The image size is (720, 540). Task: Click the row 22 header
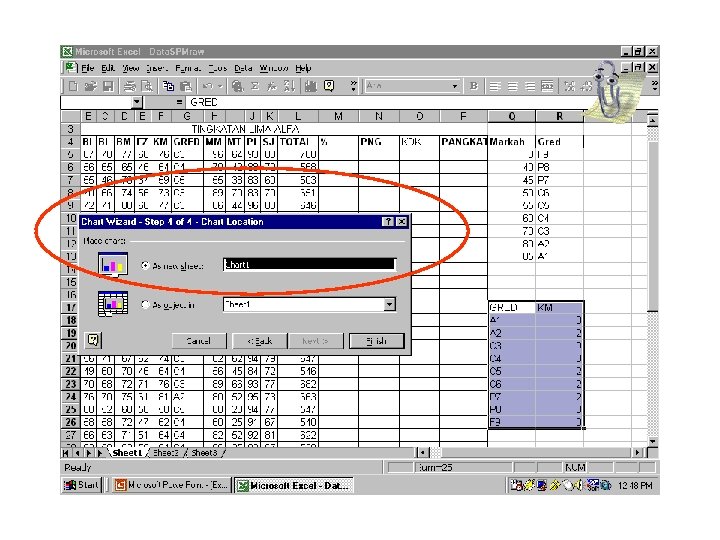[x=70, y=371]
